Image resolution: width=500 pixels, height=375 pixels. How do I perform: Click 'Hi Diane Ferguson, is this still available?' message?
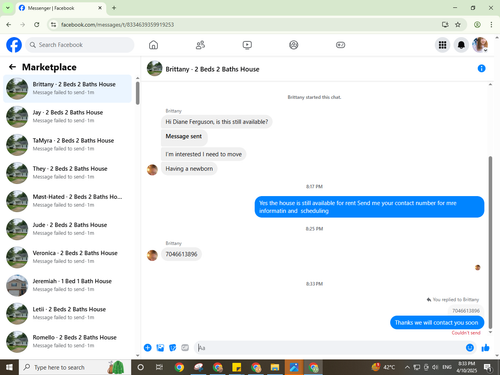coord(217,122)
